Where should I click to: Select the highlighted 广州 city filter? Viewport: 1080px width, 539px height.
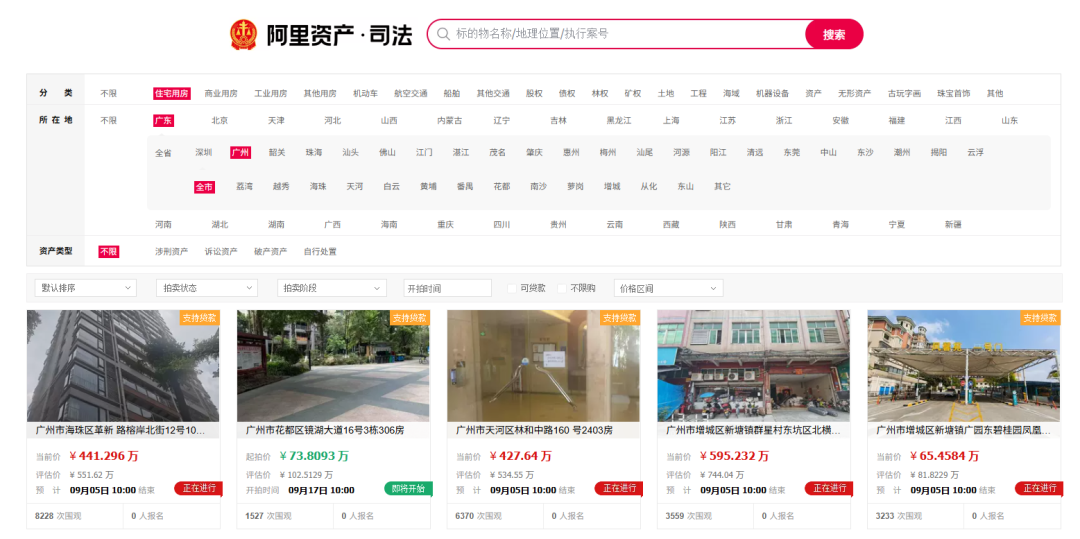click(x=240, y=153)
